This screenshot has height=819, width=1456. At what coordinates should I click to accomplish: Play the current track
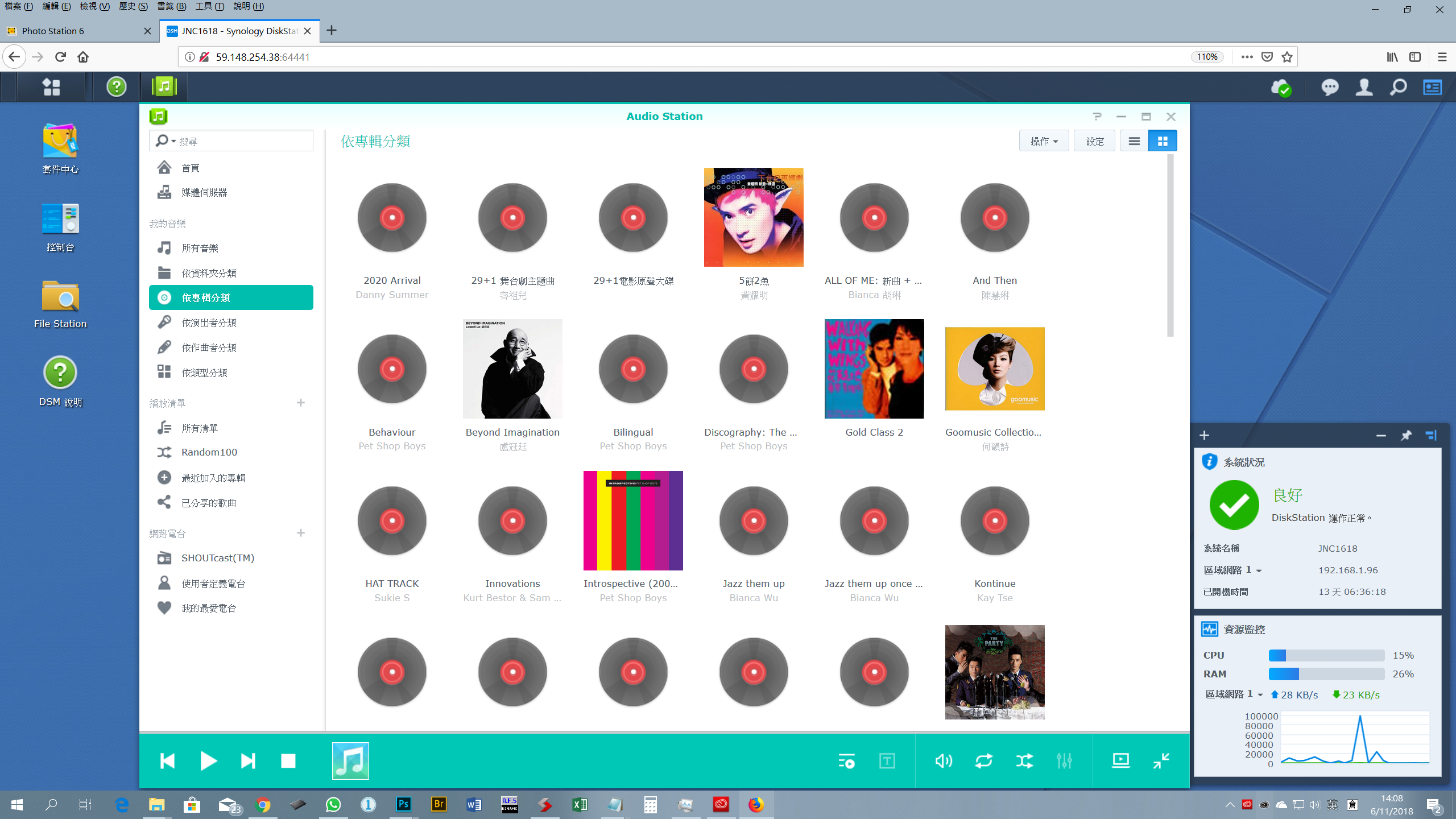pyautogui.click(x=208, y=761)
